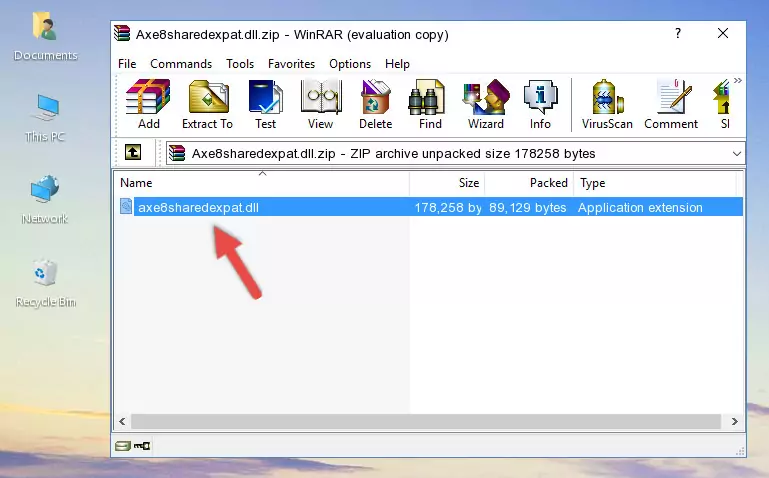Click the Find binoculars icon
Viewport: 769px width, 478px height.
pos(430,104)
